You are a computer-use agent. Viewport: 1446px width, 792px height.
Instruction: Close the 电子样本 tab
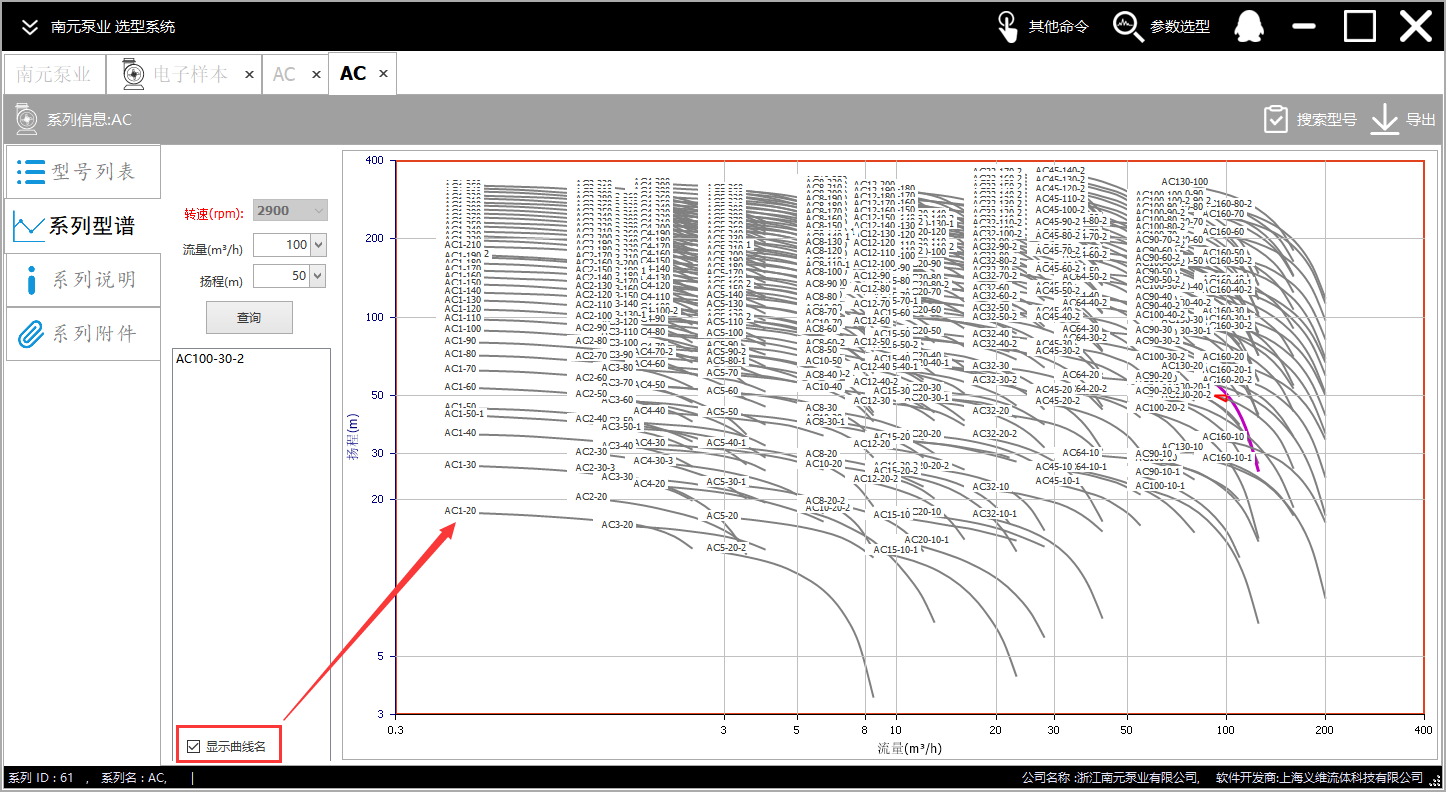click(249, 75)
